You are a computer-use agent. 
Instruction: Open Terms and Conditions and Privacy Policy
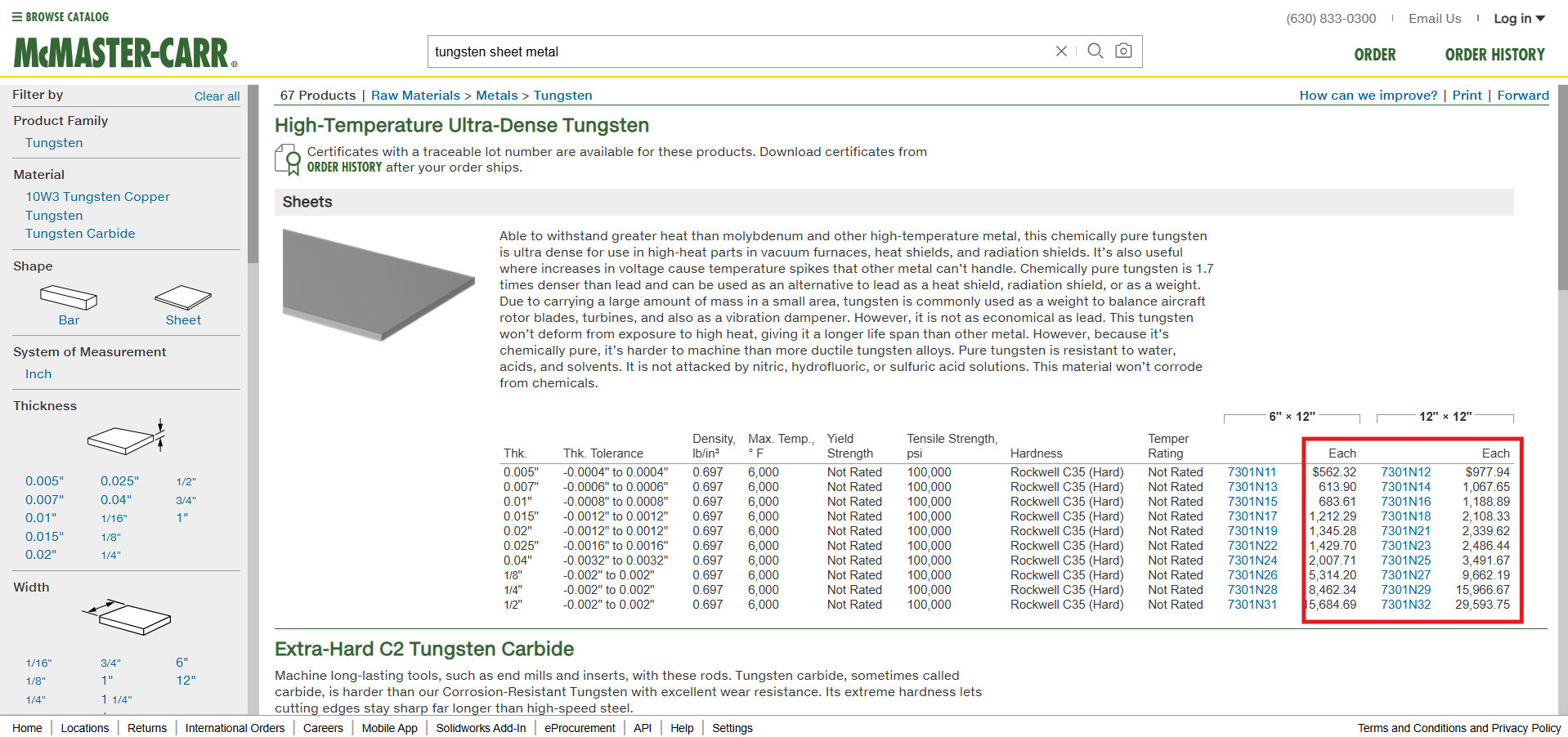coord(1459,728)
